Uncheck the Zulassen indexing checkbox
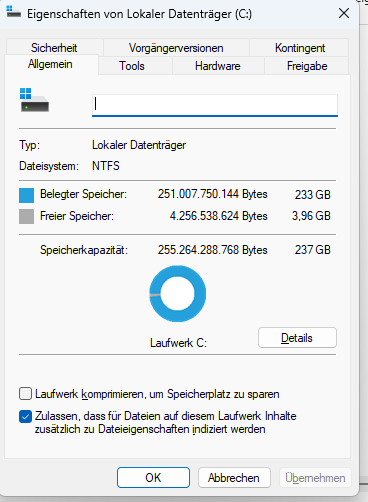Image resolution: width=368 pixels, height=502 pixels. [x=26, y=416]
